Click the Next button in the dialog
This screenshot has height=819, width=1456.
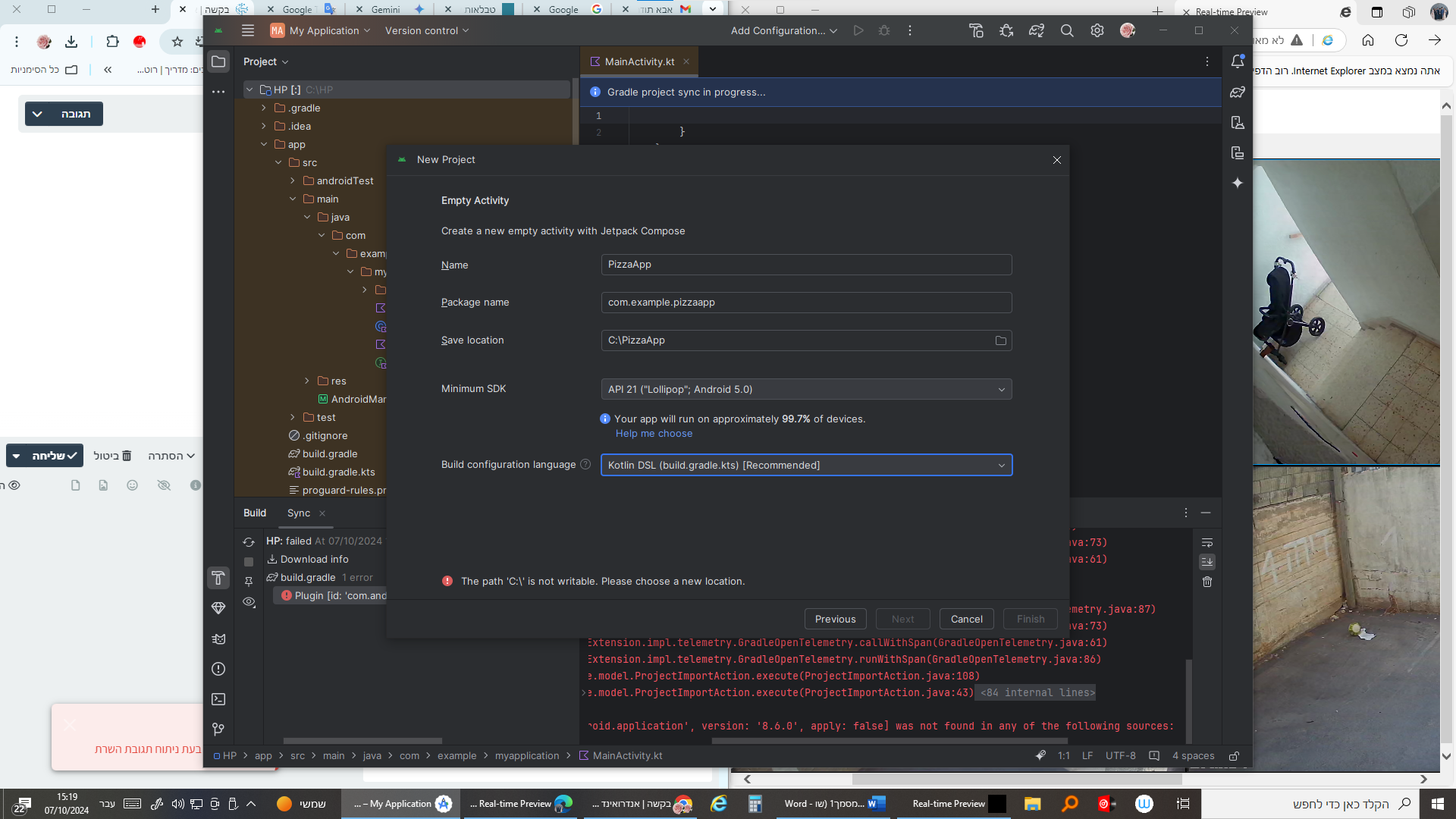[902, 619]
